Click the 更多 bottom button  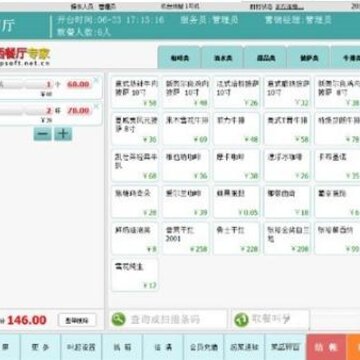coord(40,347)
